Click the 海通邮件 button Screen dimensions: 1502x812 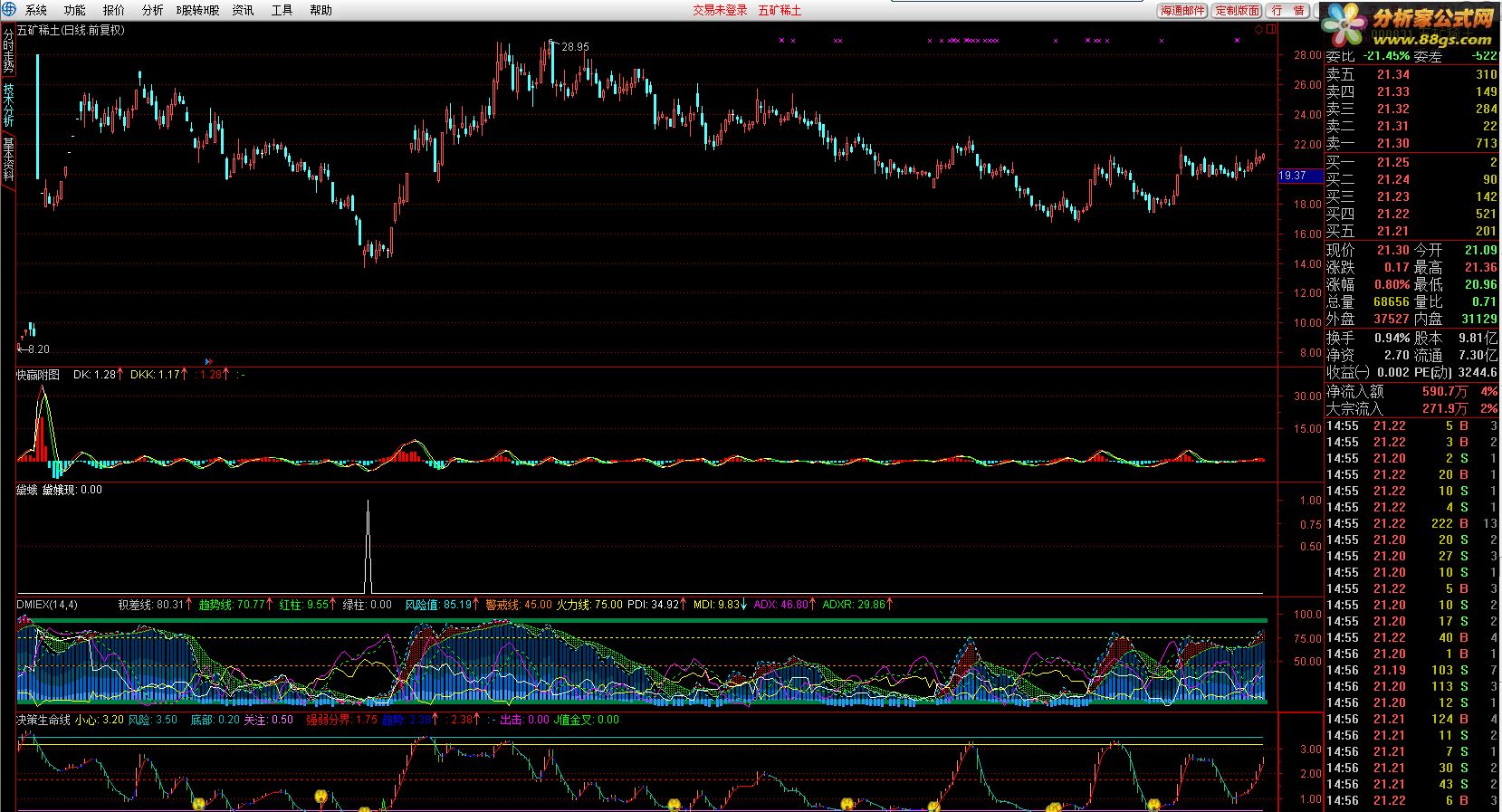(1183, 11)
